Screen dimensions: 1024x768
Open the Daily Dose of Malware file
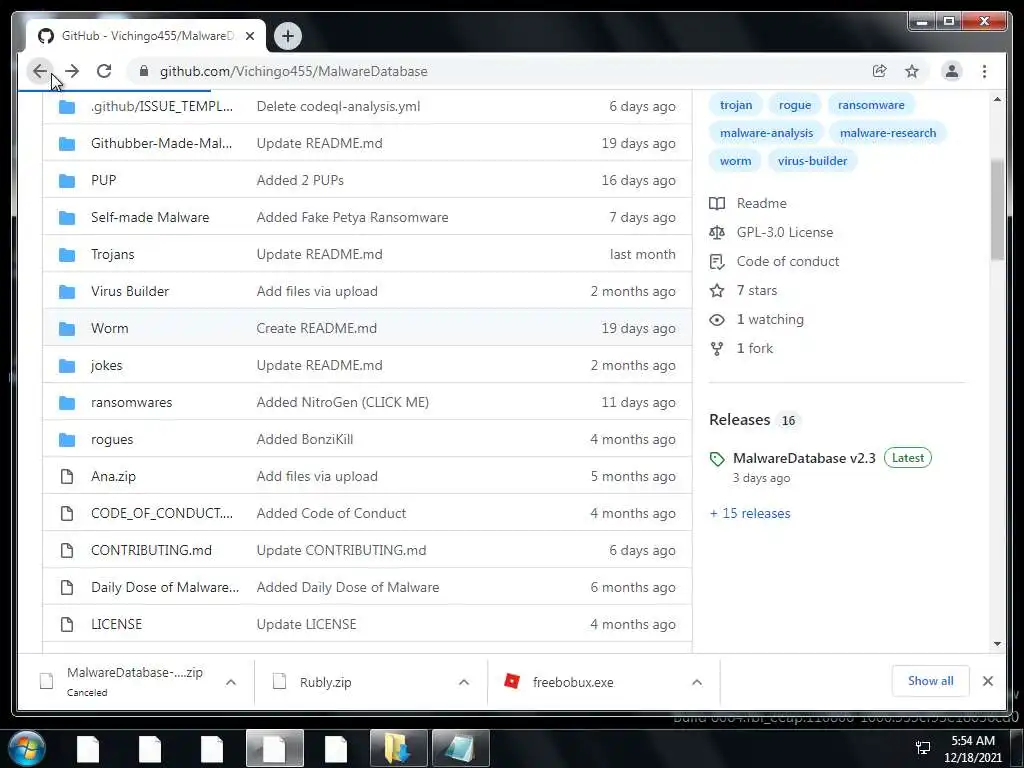tap(165, 587)
